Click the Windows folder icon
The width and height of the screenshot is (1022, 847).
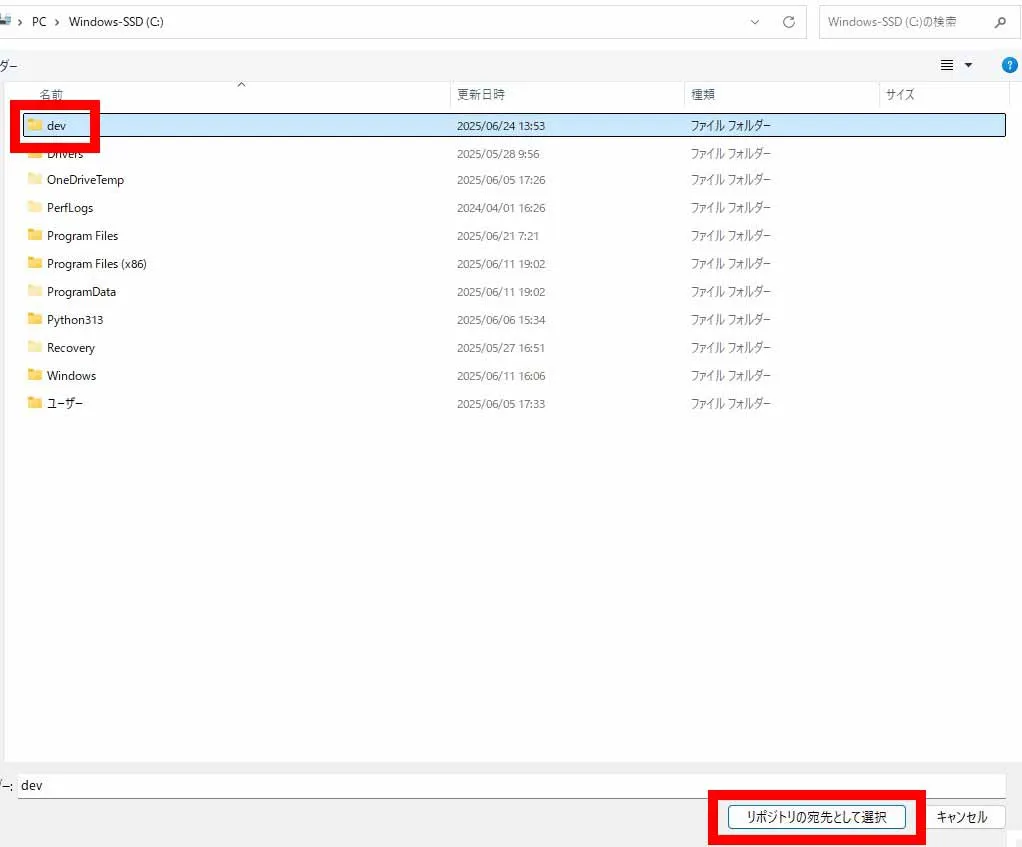pos(35,376)
